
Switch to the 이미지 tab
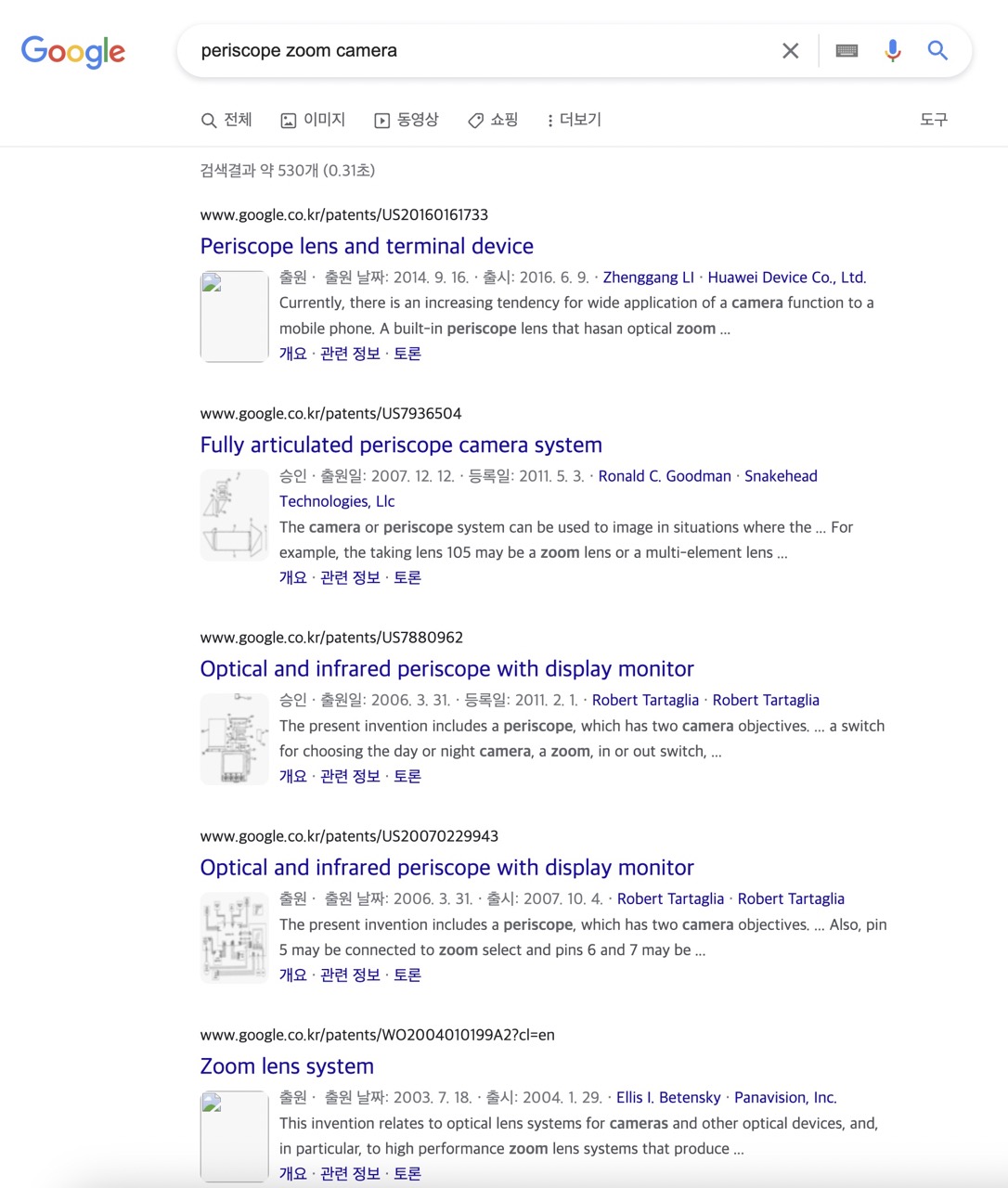(x=314, y=120)
